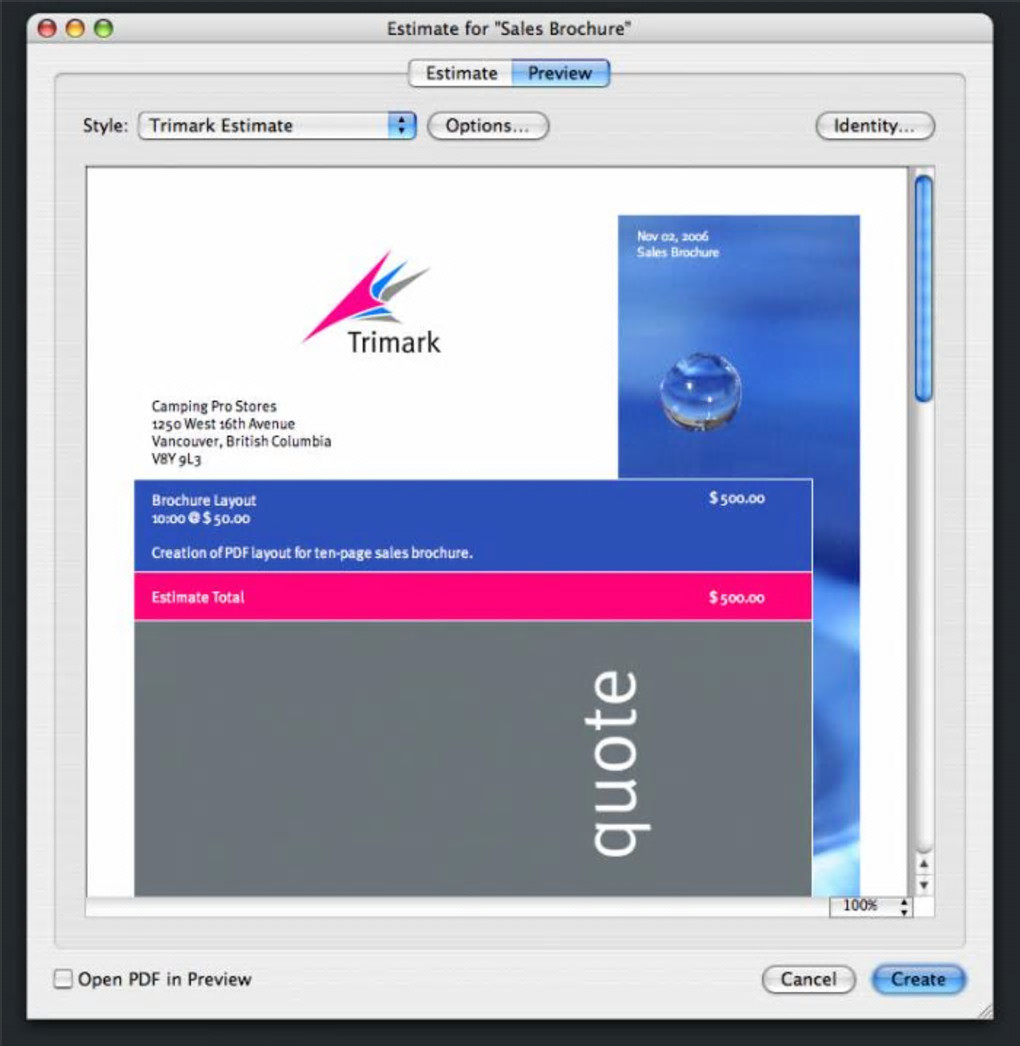Viewport: 1020px width, 1046px height.
Task: Click the window resize grip corner
Action: pos(985,1012)
